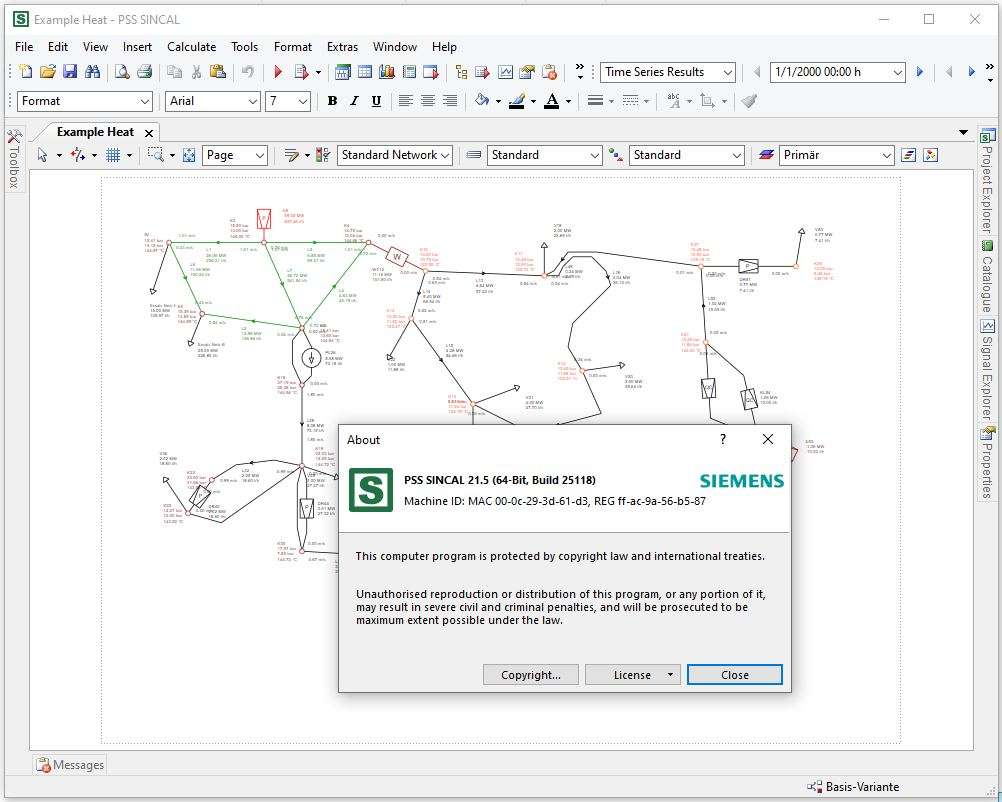Image resolution: width=1002 pixels, height=802 pixels.
Task: Align text right
Action: pos(450,101)
